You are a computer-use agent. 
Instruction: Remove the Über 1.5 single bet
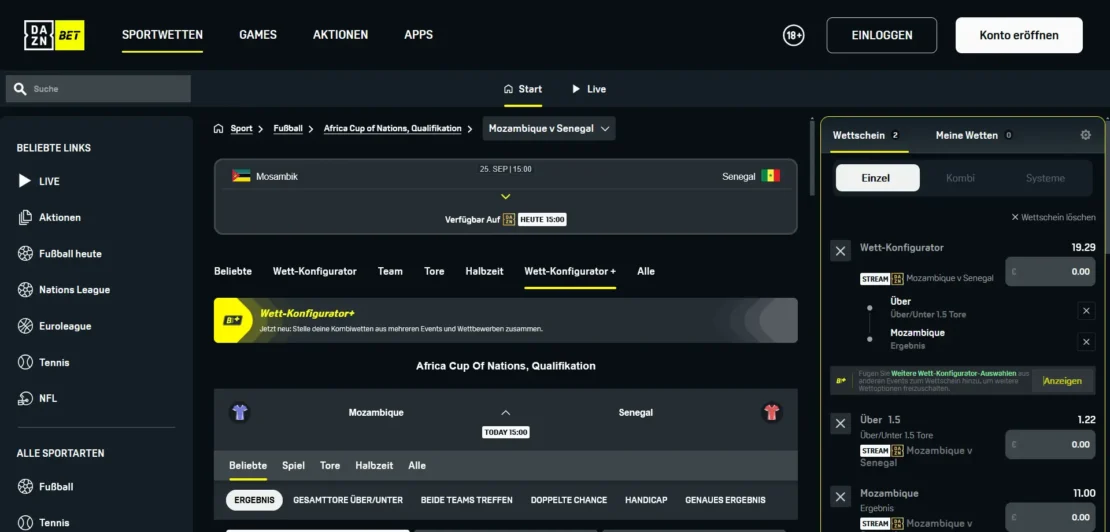coord(840,423)
